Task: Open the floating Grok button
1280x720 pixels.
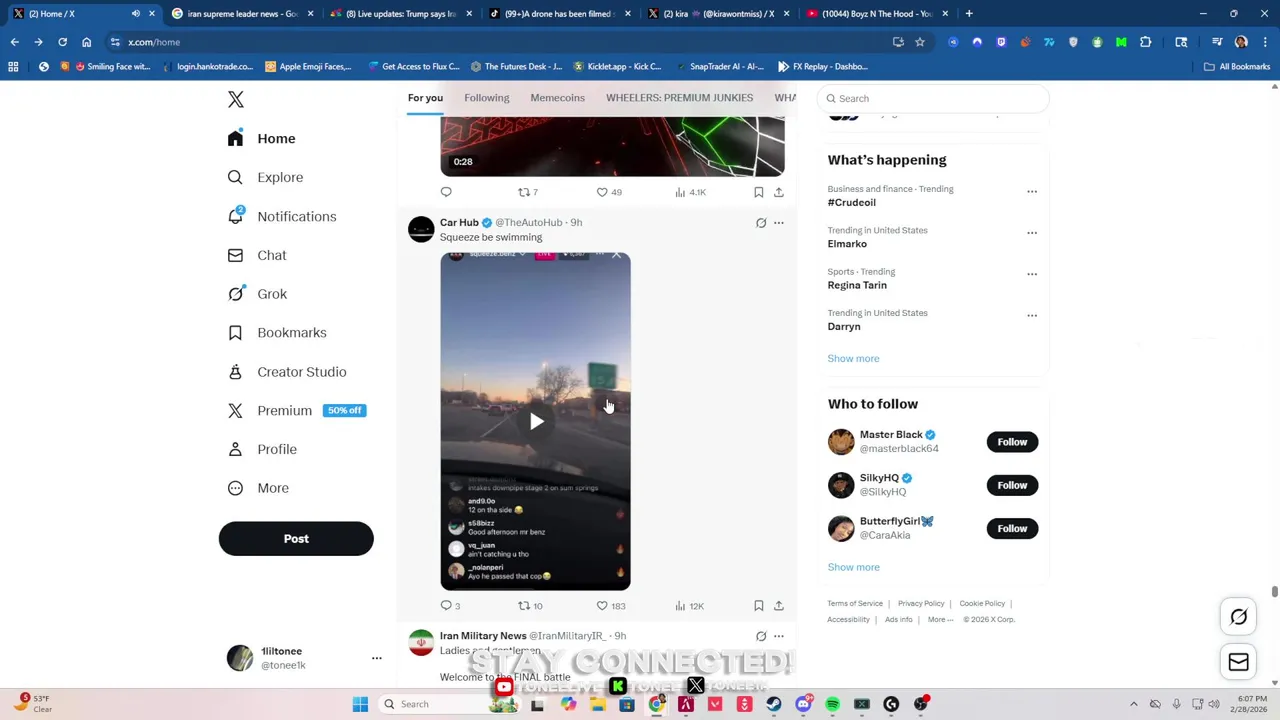Action: (1239, 617)
